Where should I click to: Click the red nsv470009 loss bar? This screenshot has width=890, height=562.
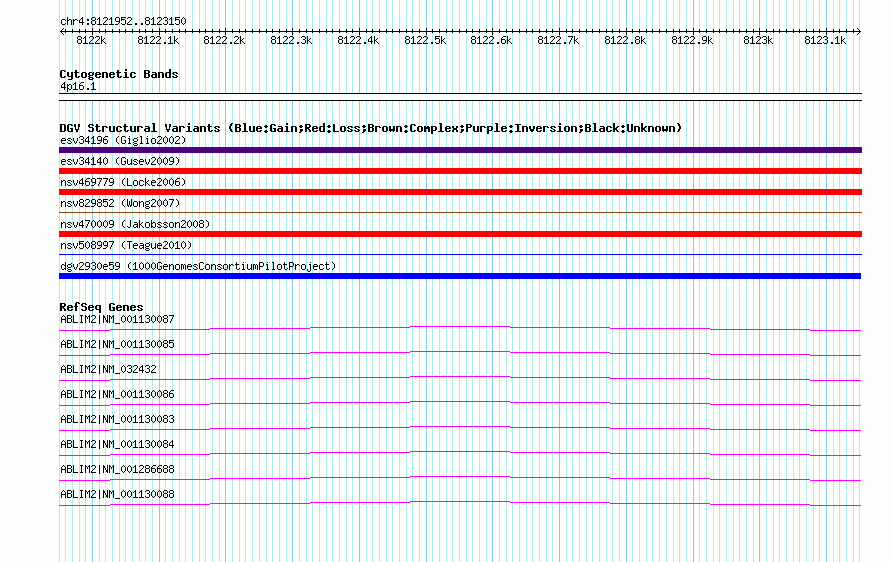coord(460,234)
